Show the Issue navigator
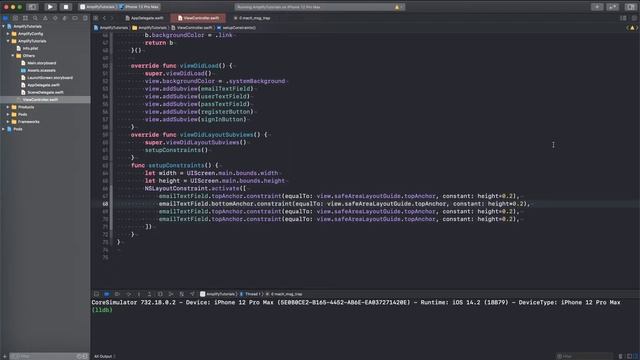The image size is (640, 360). (45, 18)
